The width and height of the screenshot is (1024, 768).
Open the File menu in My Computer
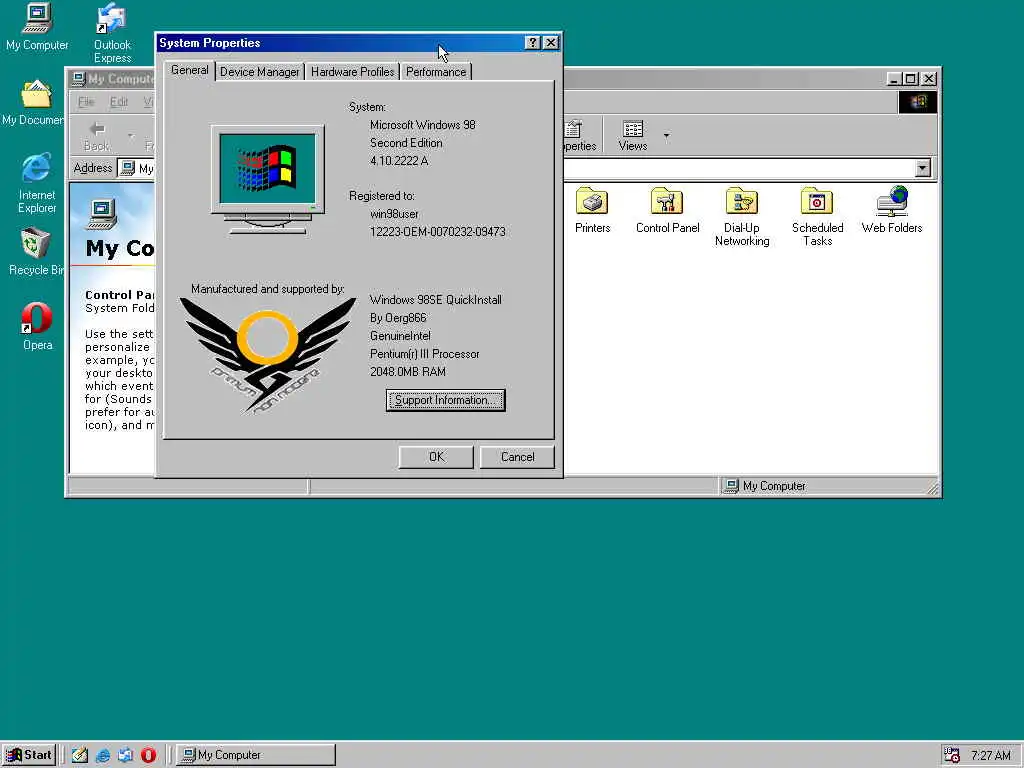86,102
